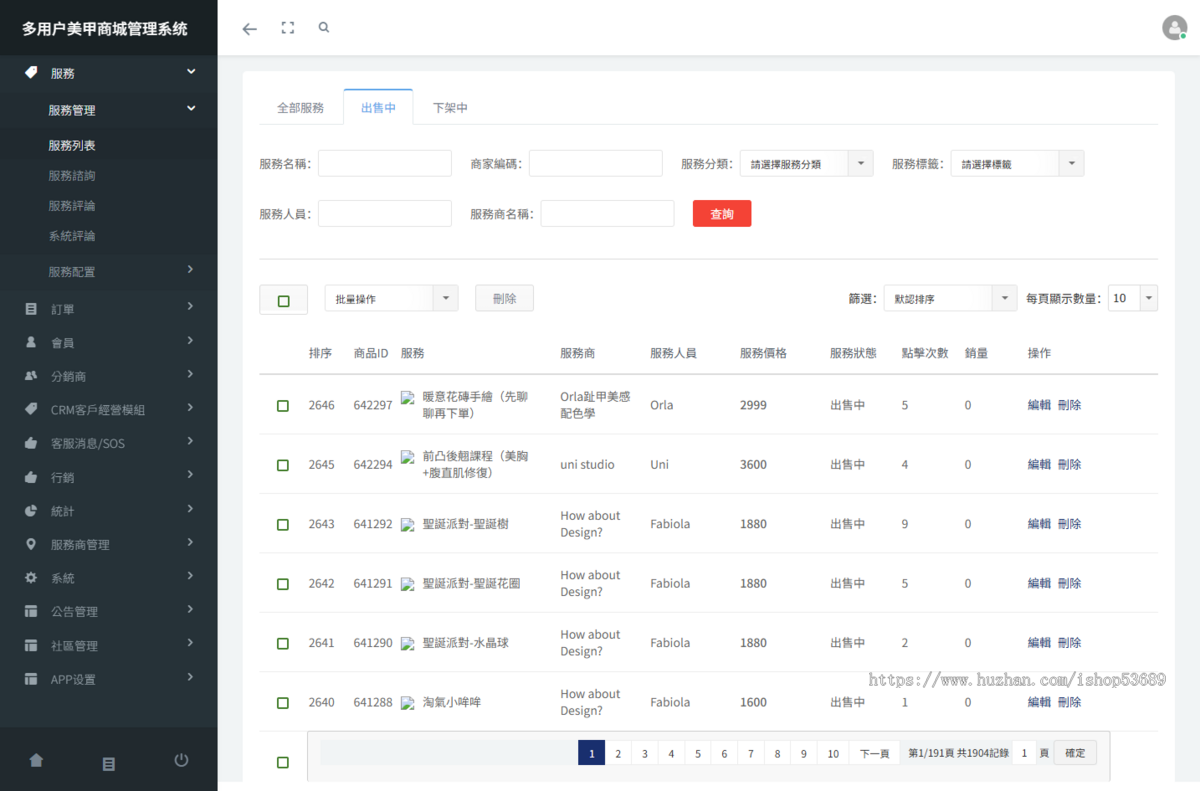Click the 系統 gear icon in sidebar
The height and width of the screenshot is (791, 1200).
[31, 578]
